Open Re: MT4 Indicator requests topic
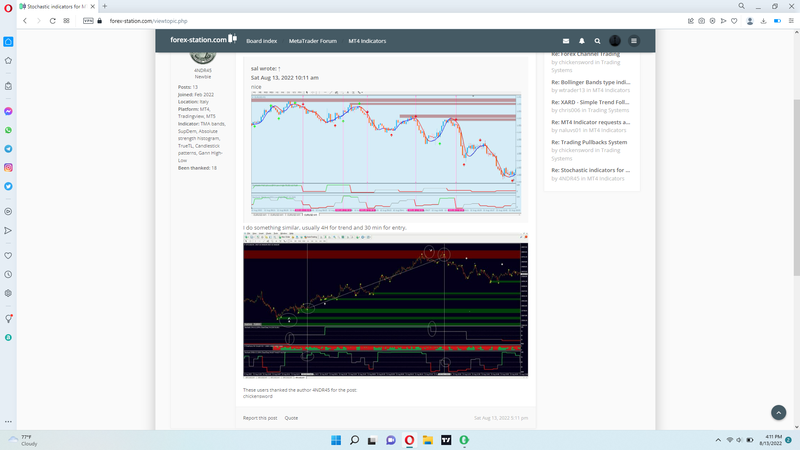 (590, 122)
